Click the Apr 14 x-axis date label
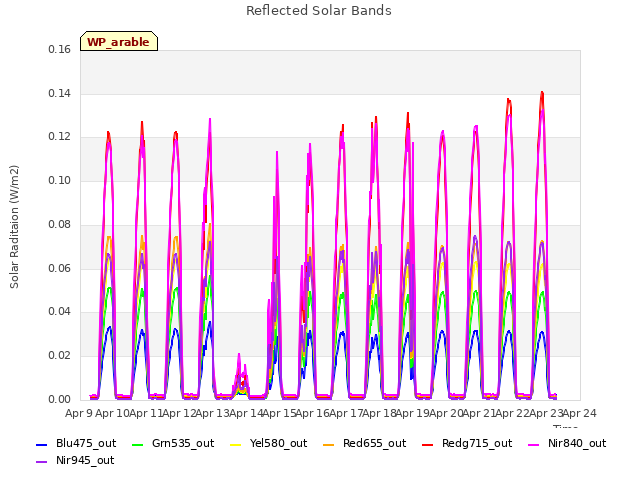This screenshot has height=480, width=640. 246,413
